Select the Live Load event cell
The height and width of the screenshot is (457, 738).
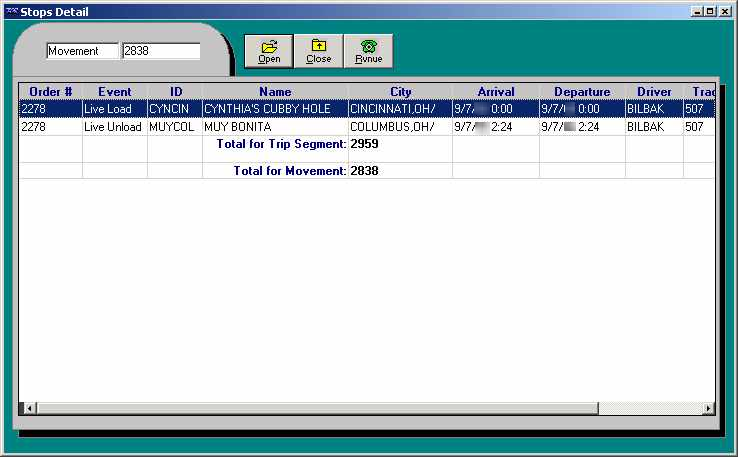[115, 109]
